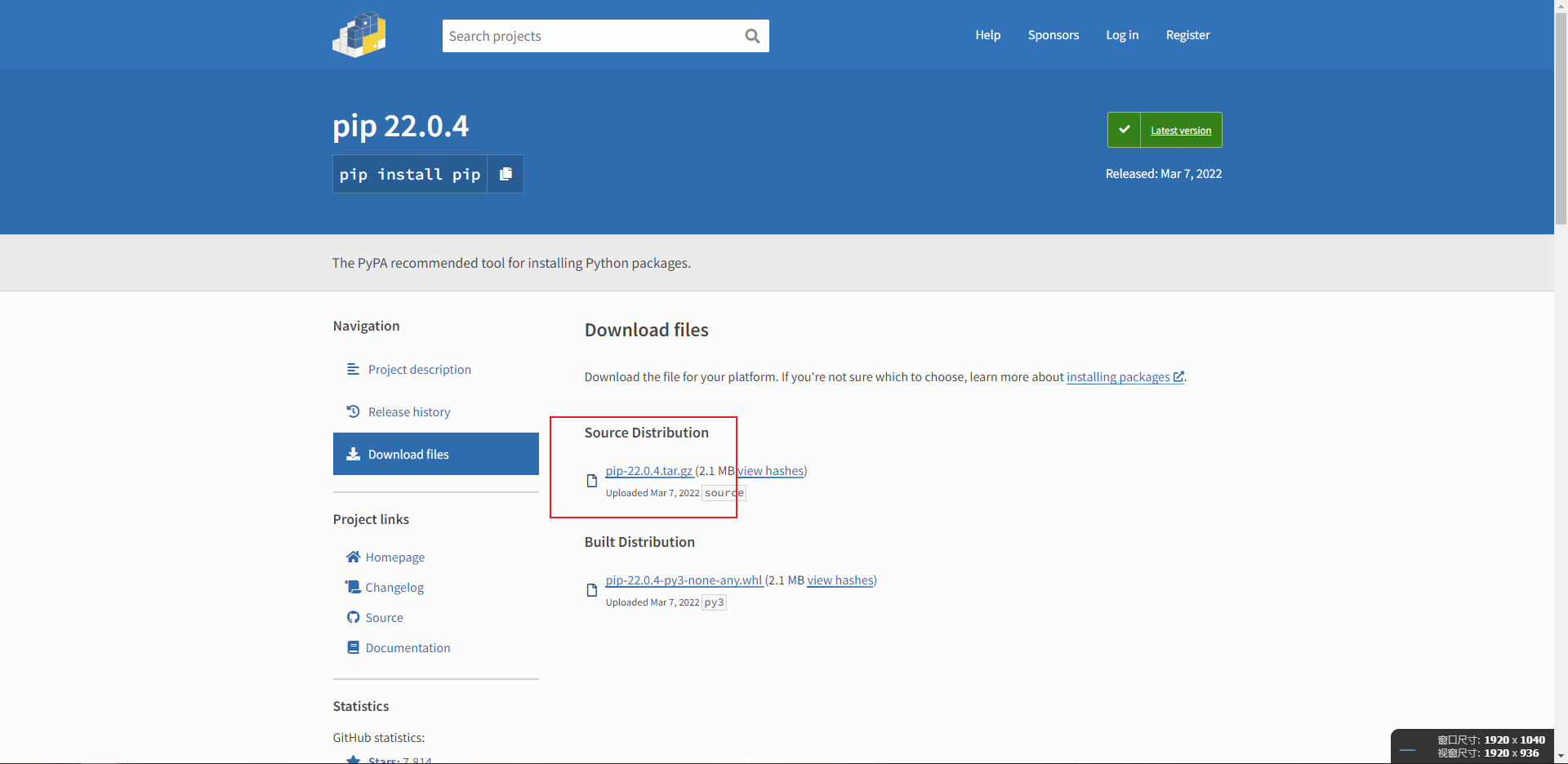The image size is (1568, 764).
Task: Click the 'Built Distribution' heading
Action: pyautogui.click(x=639, y=542)
